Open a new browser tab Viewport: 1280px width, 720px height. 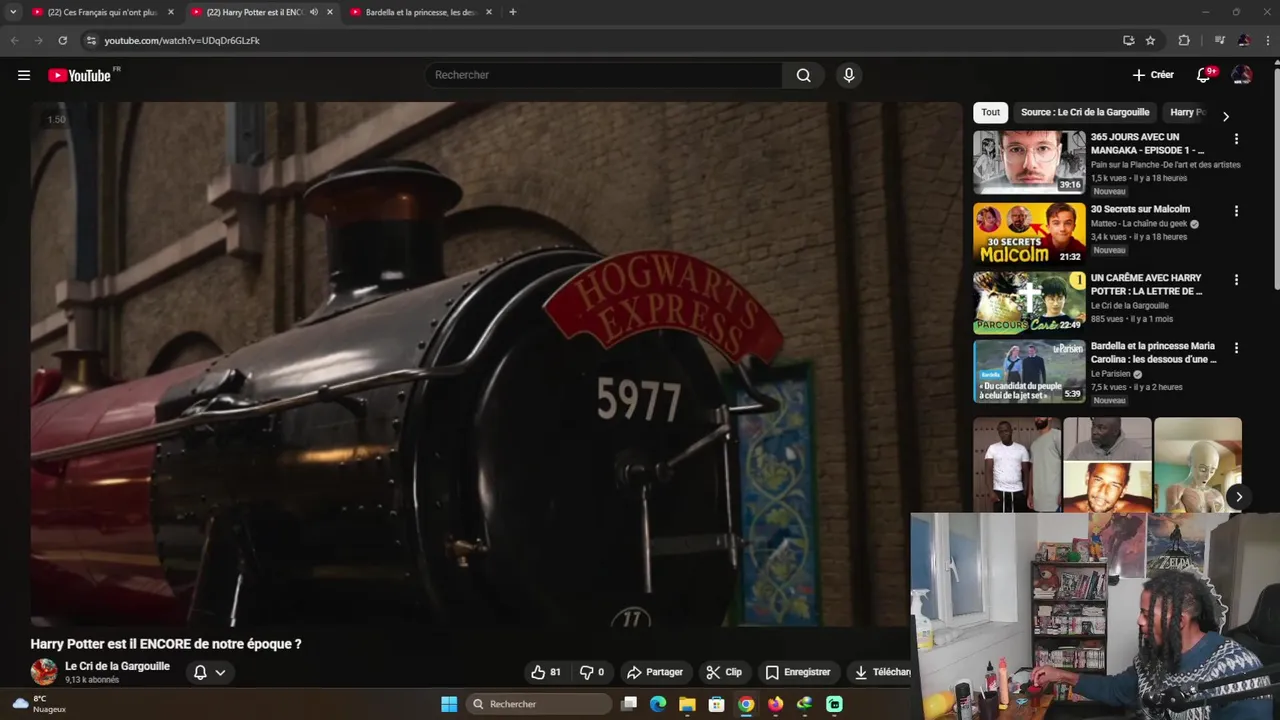[x=512, y=12]
